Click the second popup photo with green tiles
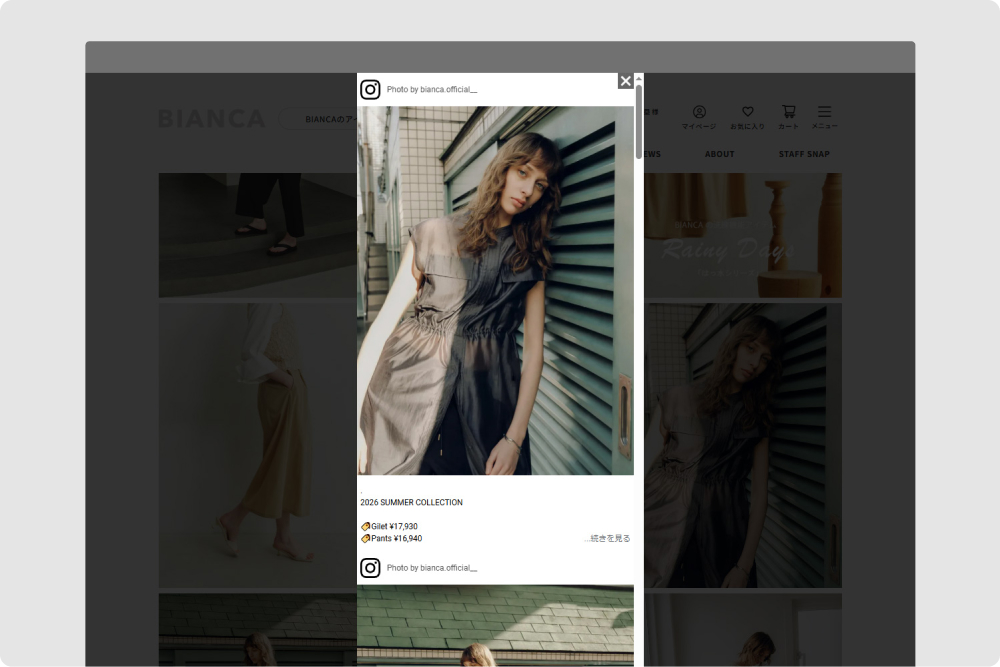Viewport: 1000px width, 667px height. click(496, 626)
